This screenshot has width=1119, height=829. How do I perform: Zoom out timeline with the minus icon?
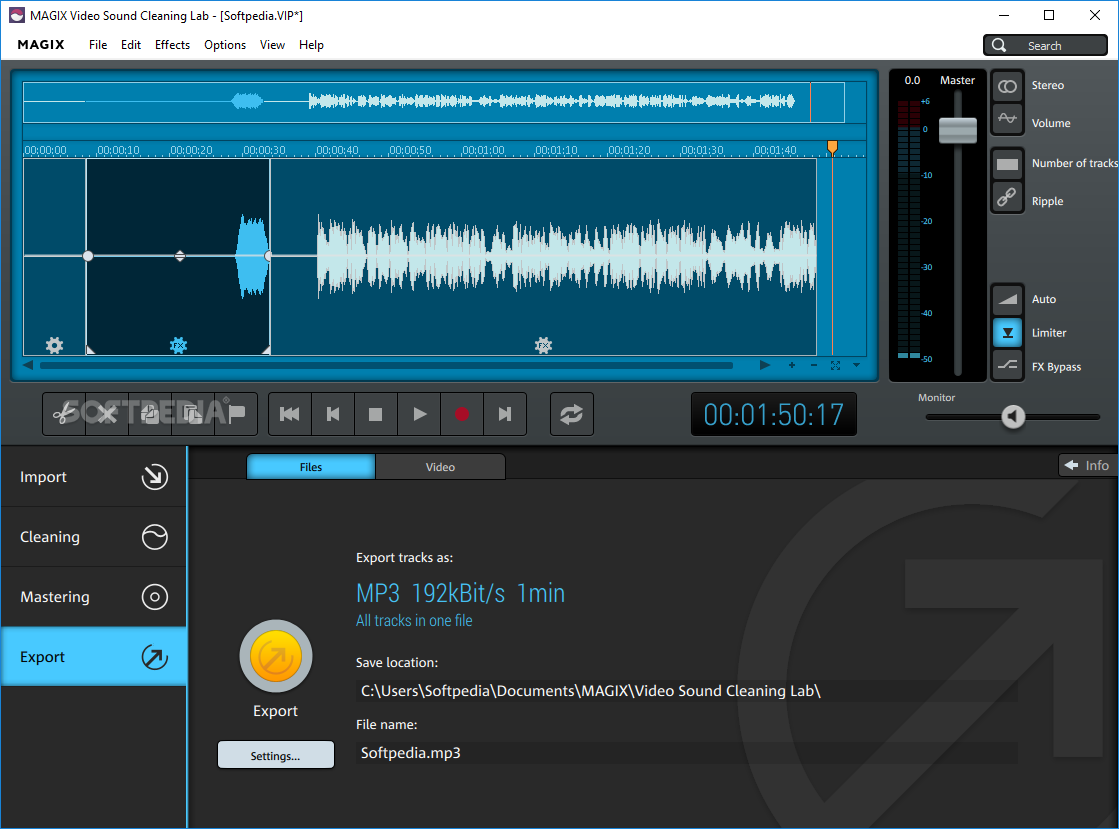814,365
